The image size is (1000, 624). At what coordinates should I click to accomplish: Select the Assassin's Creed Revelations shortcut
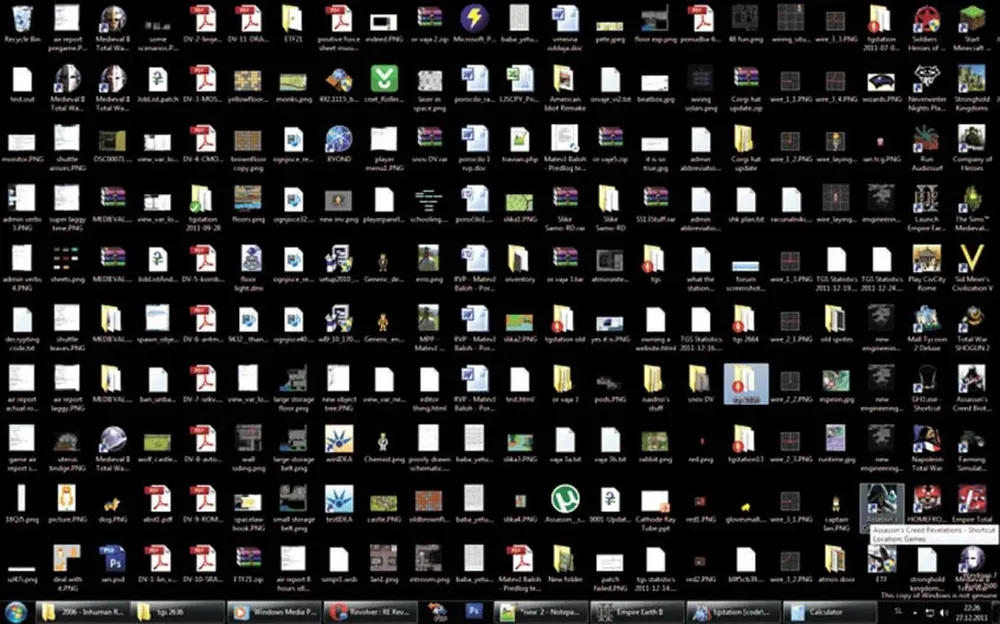882,498
